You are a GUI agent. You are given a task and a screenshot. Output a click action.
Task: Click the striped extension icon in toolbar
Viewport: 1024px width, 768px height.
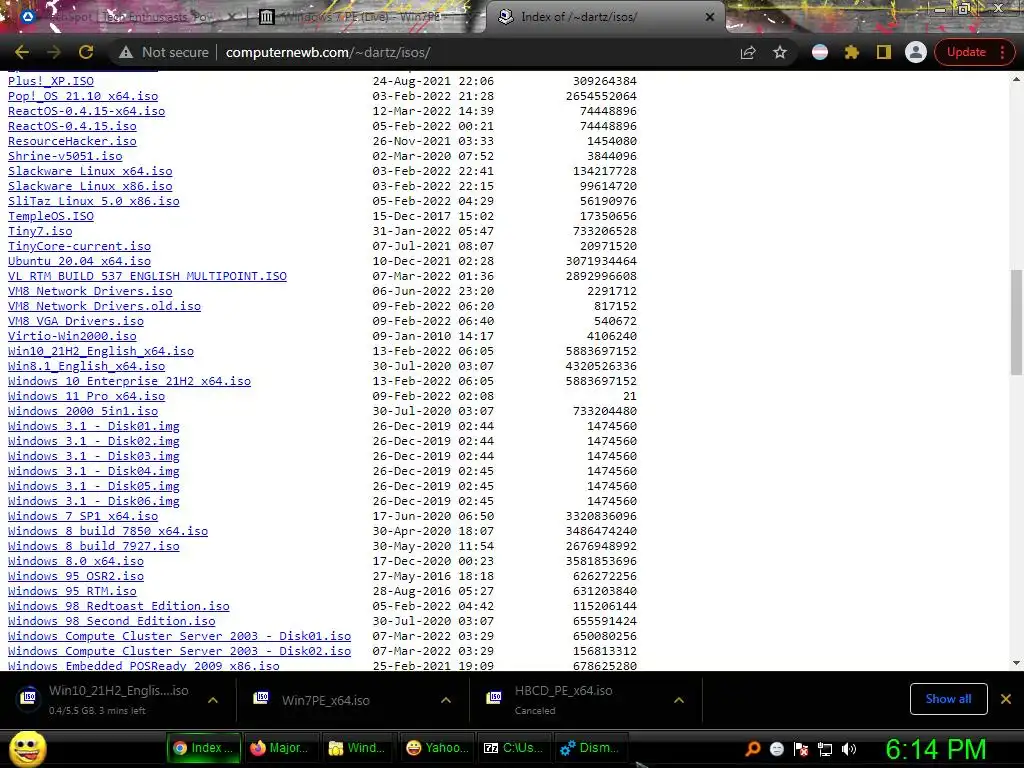coord(820,52)
